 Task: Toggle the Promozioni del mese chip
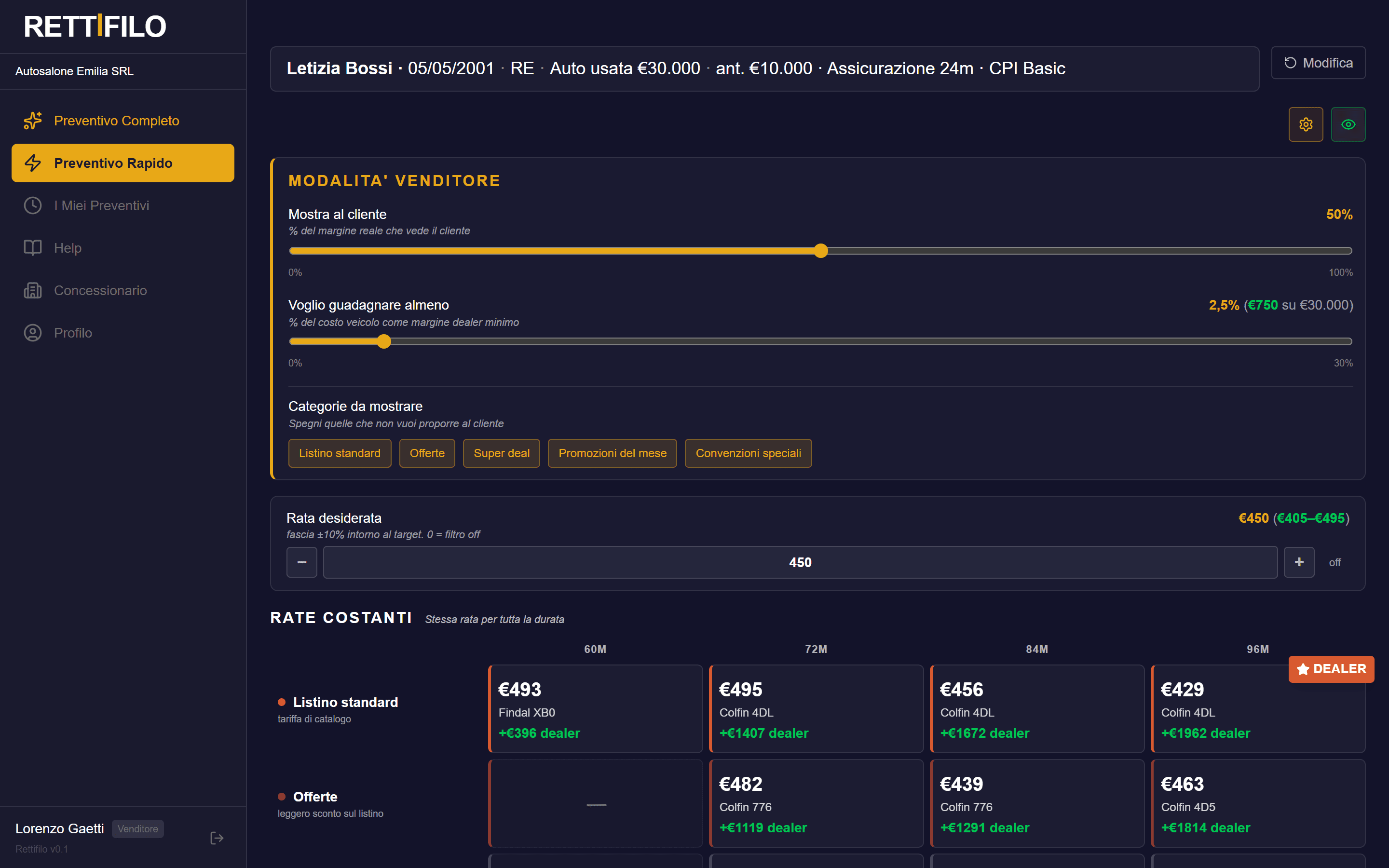click(613, 453)
